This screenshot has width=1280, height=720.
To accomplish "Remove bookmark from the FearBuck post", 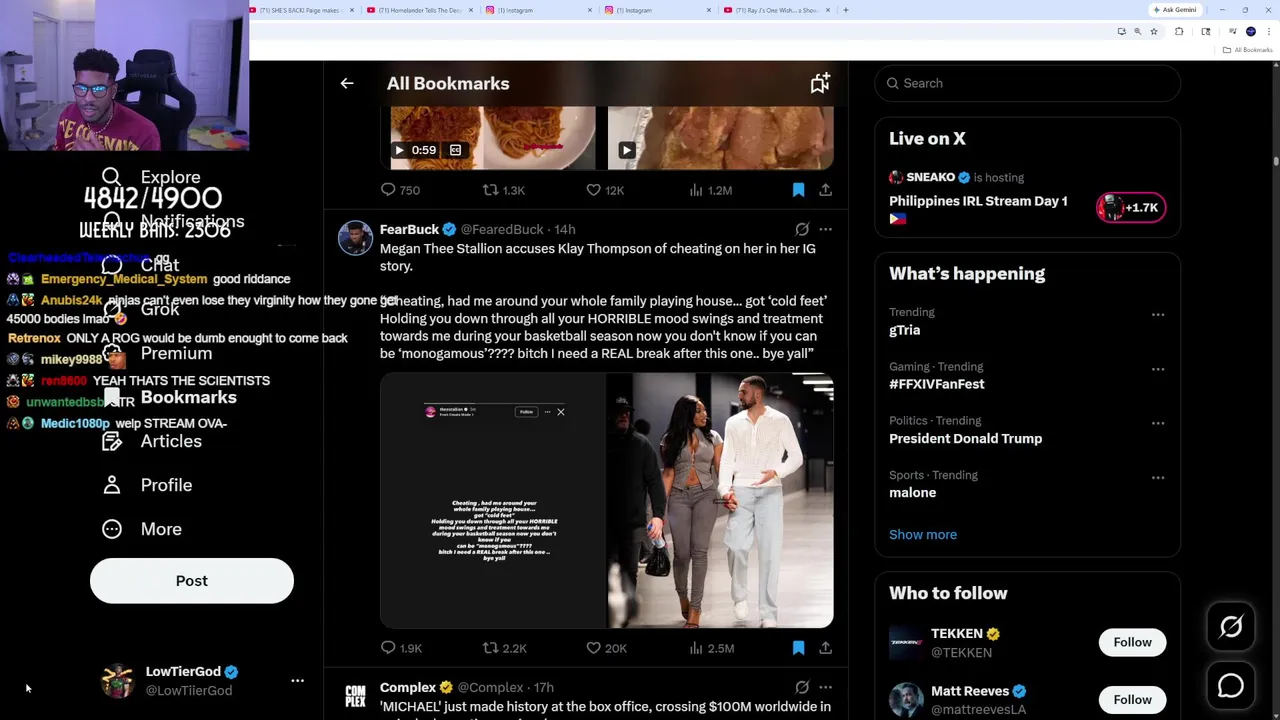I will [x=798, y=648].
